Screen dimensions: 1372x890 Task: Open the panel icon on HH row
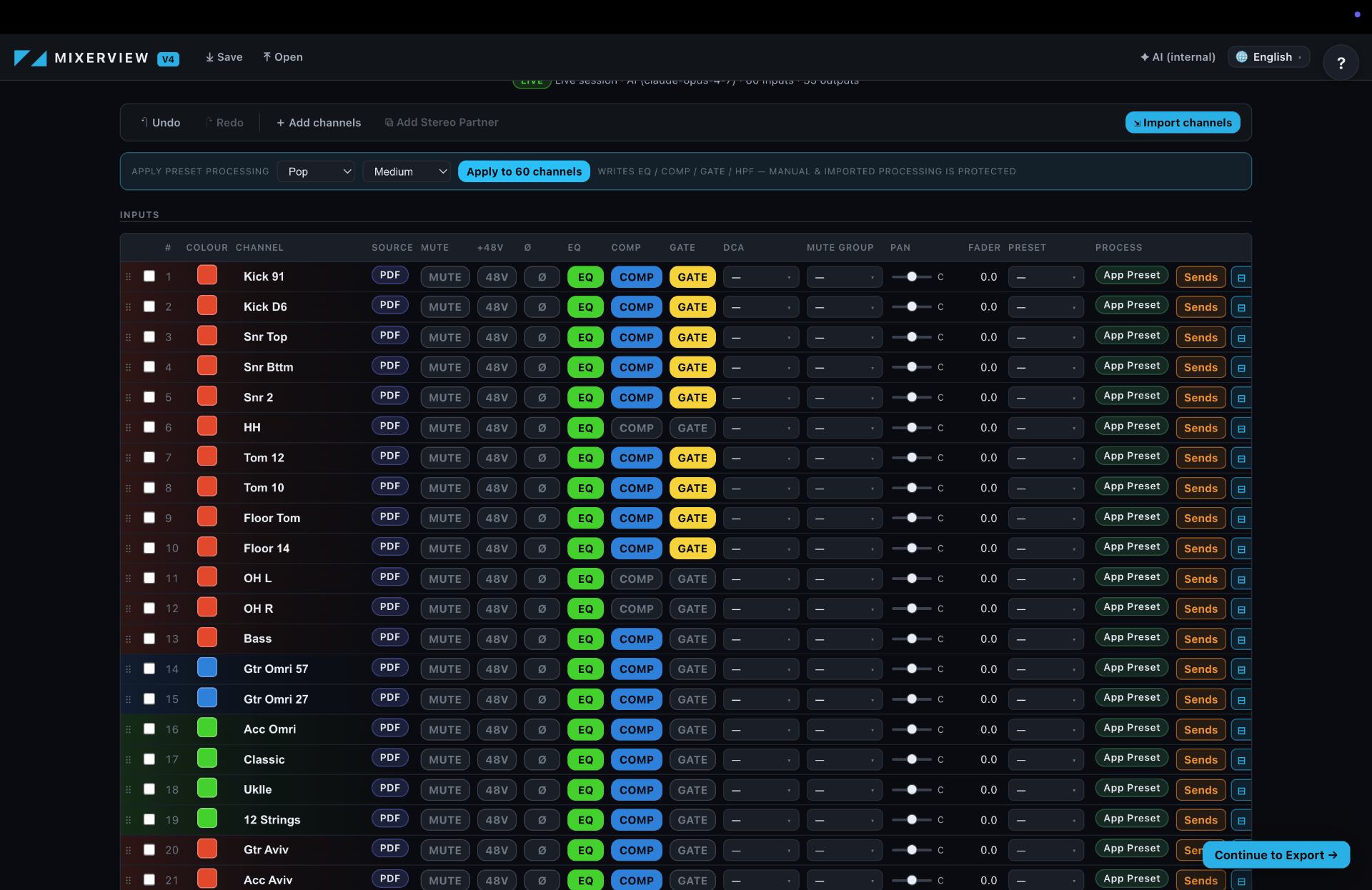tap(1241, 428)
